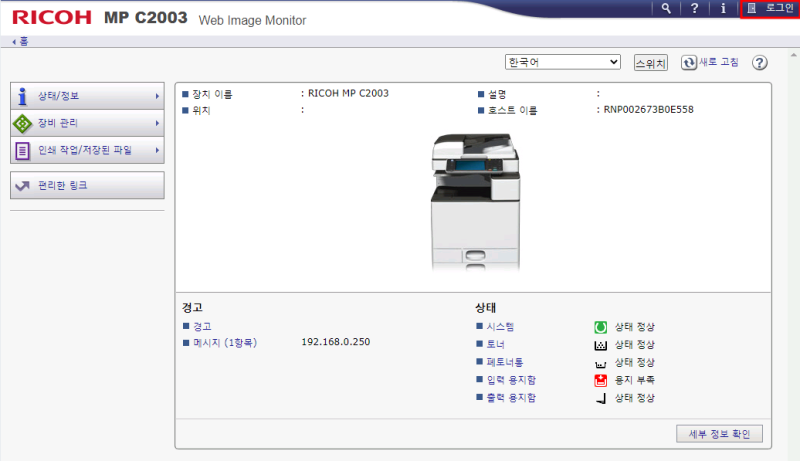Screen dimensions: 800x461
Task: Expand the 장비 관리 submenu arrow
Action: pyautogui.click(x=157, y=123)
